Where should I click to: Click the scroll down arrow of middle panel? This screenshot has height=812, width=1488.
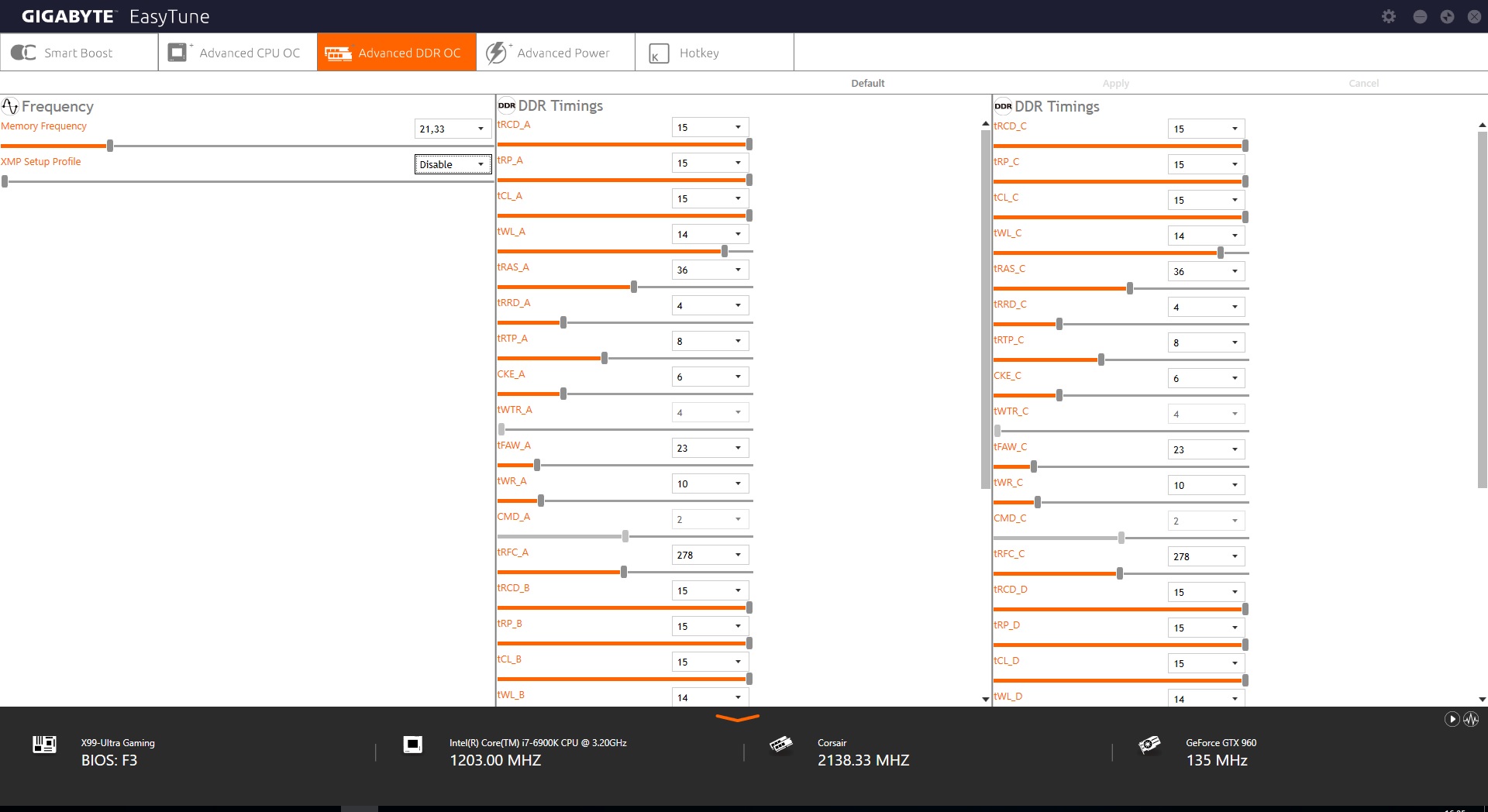pyautogui.click(x=985, y=699)
